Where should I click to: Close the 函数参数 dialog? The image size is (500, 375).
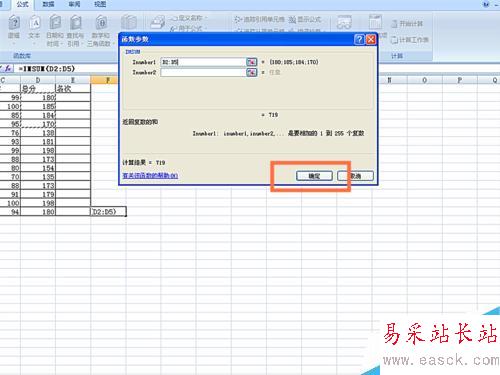[371, 39]
